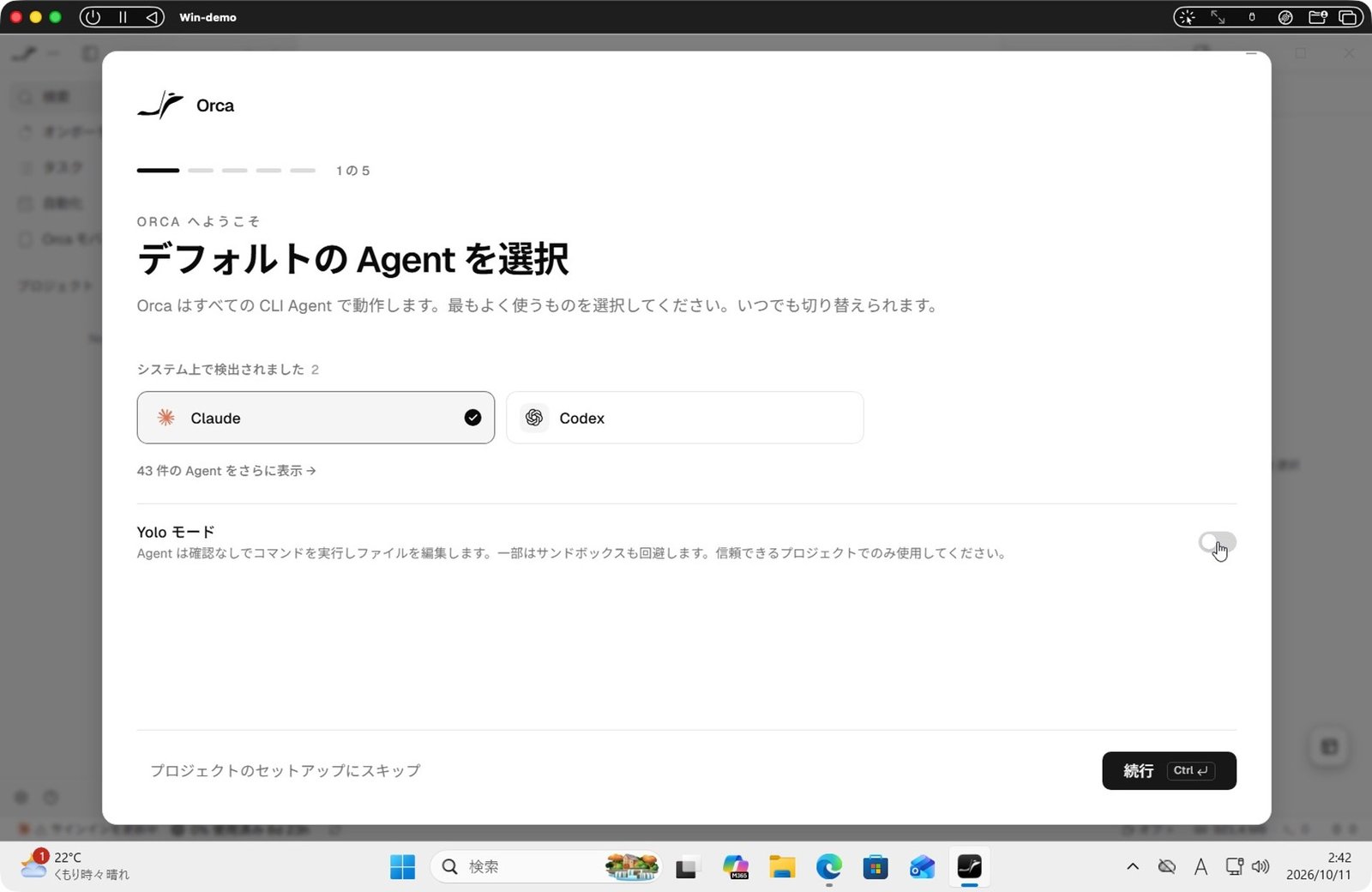Screen dimensions: 1372x892
Task: Pause the Win-demo virtual machine
Action: pyautogui.click(x=123, y=17)
